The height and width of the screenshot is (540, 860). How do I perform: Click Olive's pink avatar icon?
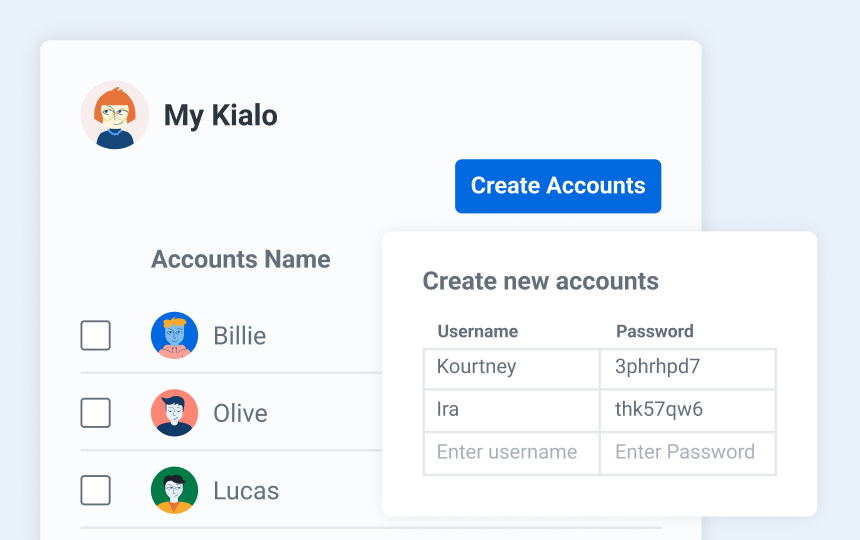174,413
